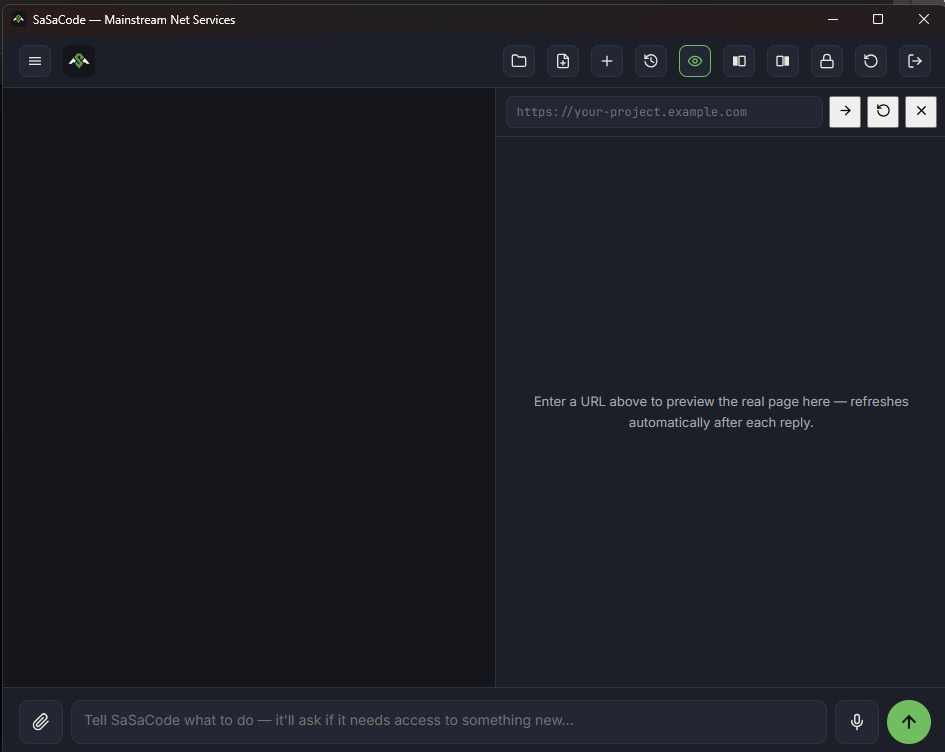Reload the preview pane

click(x=883, y=111)
